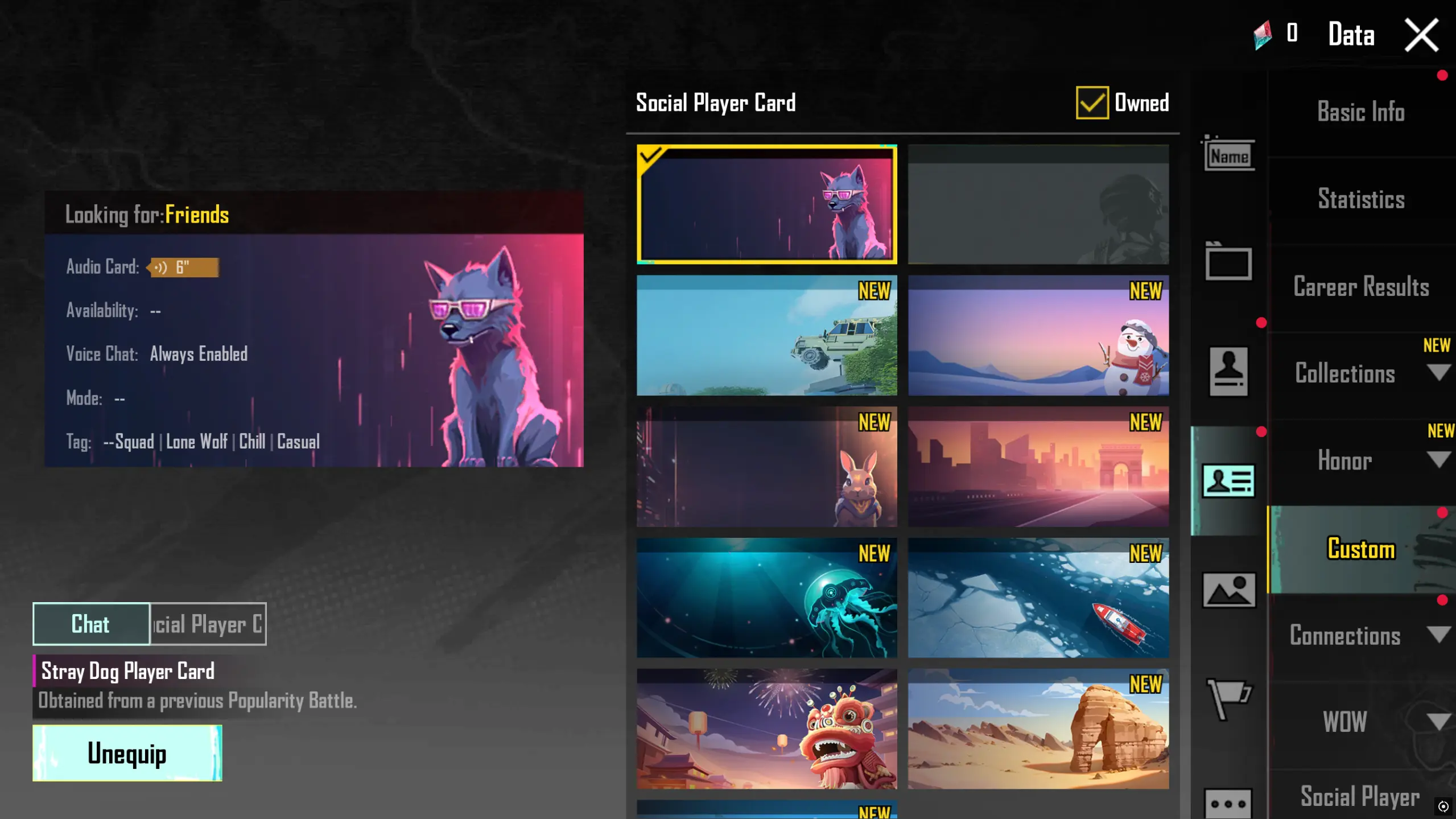Choose the jellyfish player card thumbnail
This screenshot has width=1456, height=819.
click(x=766, y=598)
